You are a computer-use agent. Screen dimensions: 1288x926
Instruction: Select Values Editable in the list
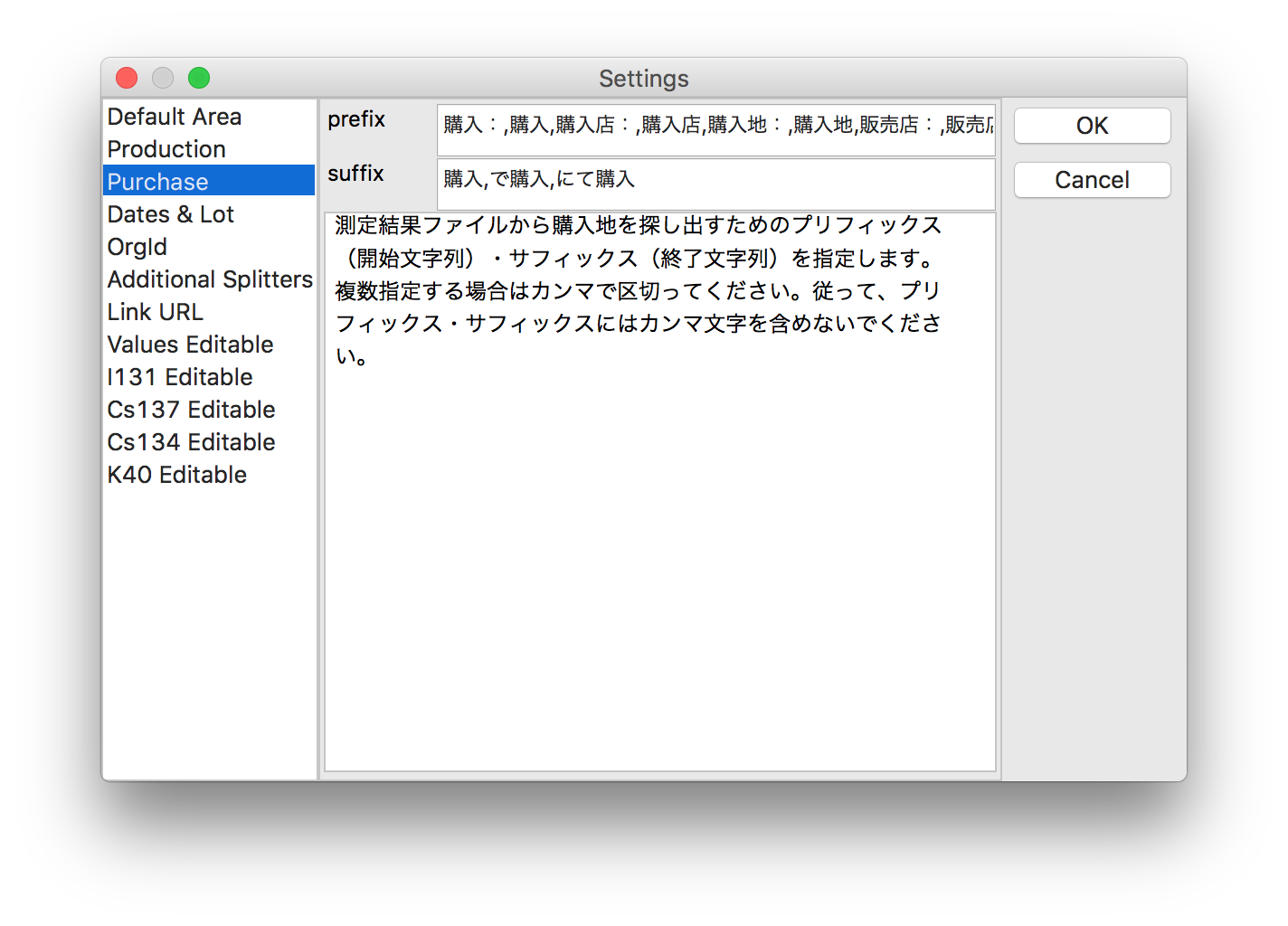[209, 345]
